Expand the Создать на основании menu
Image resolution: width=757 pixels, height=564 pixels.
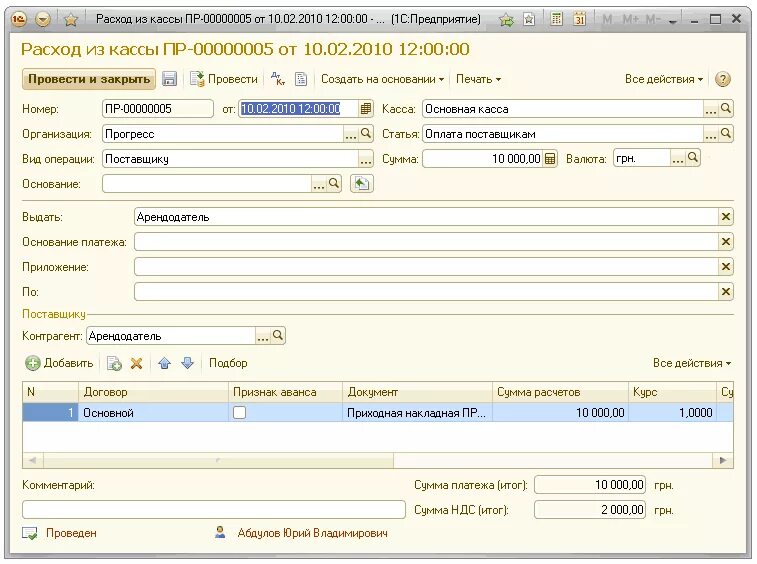pyautogui.click(x=382, y=79)
